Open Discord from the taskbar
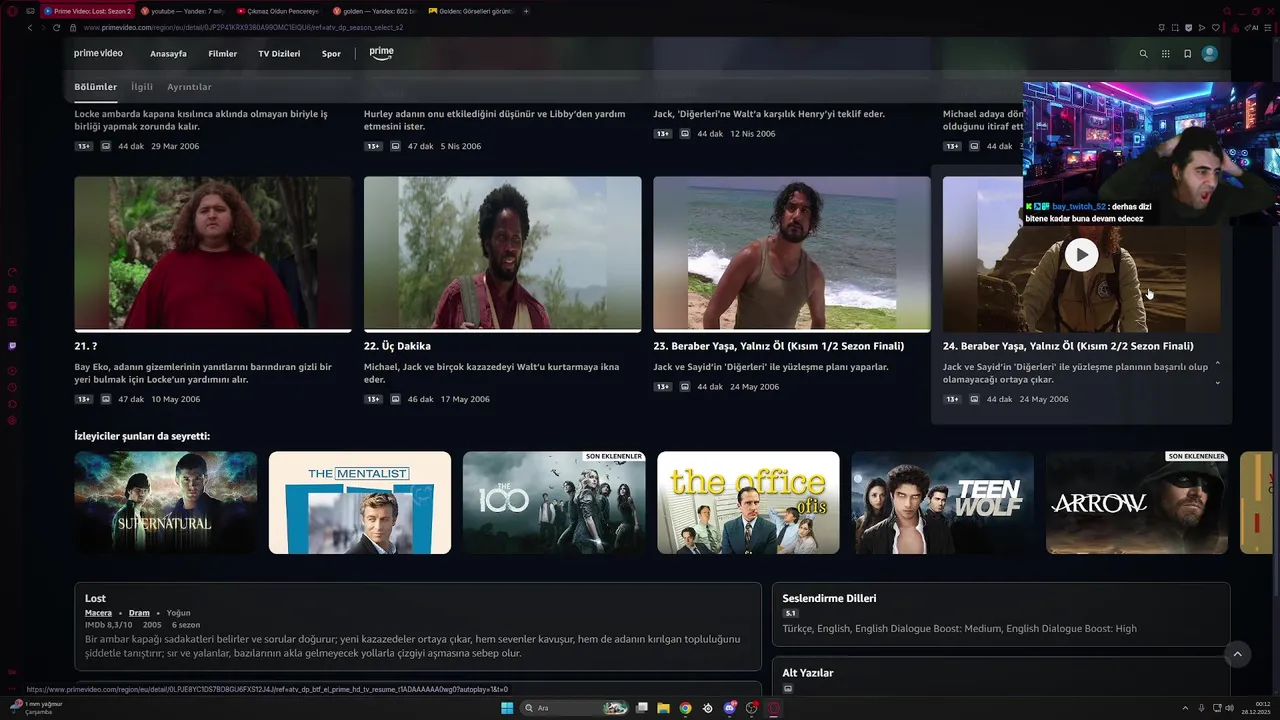This screenshot has width=1280, height=720. click(730, 708)
